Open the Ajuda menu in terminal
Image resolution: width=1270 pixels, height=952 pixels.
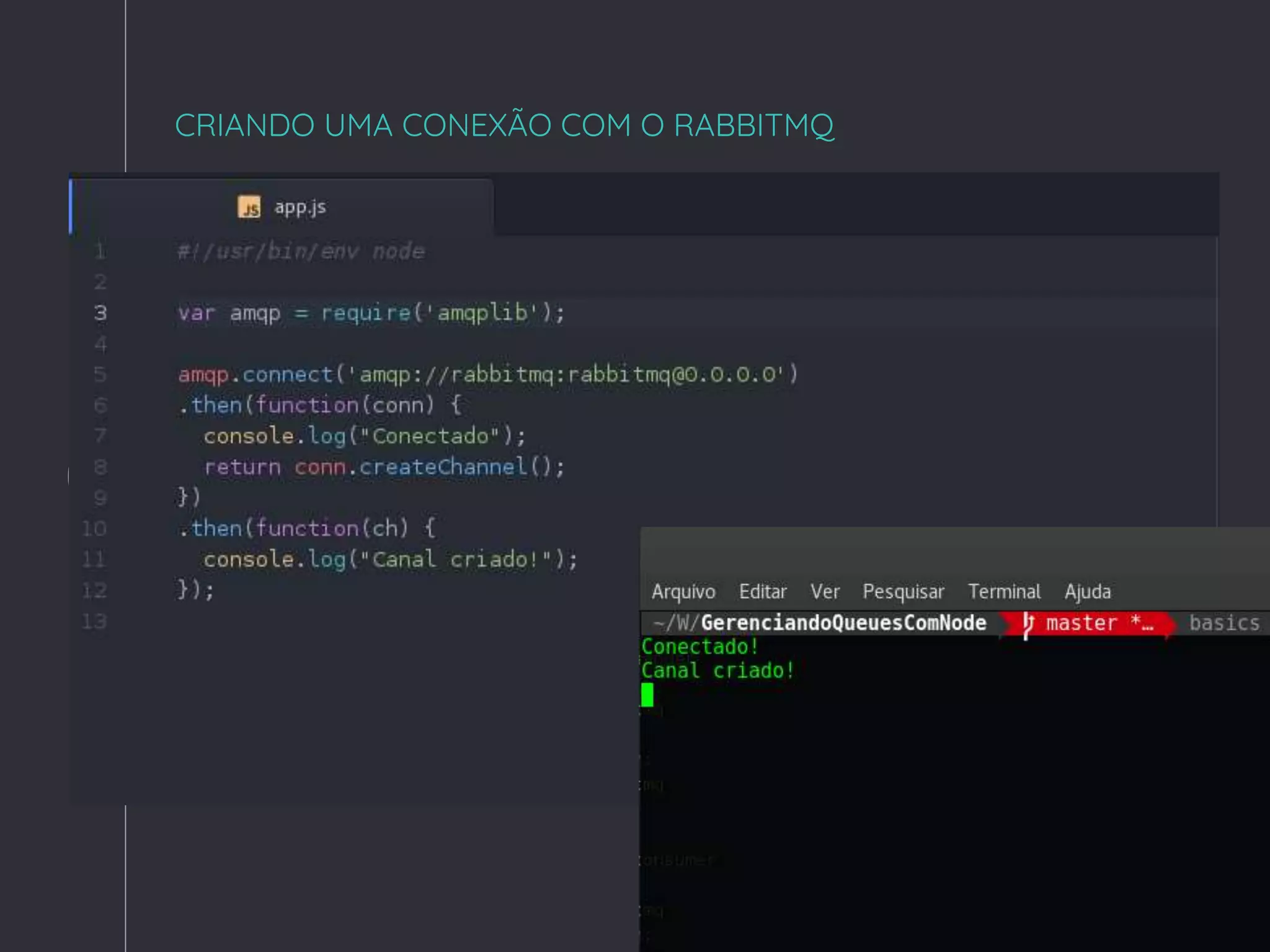tap(1088, 592)
